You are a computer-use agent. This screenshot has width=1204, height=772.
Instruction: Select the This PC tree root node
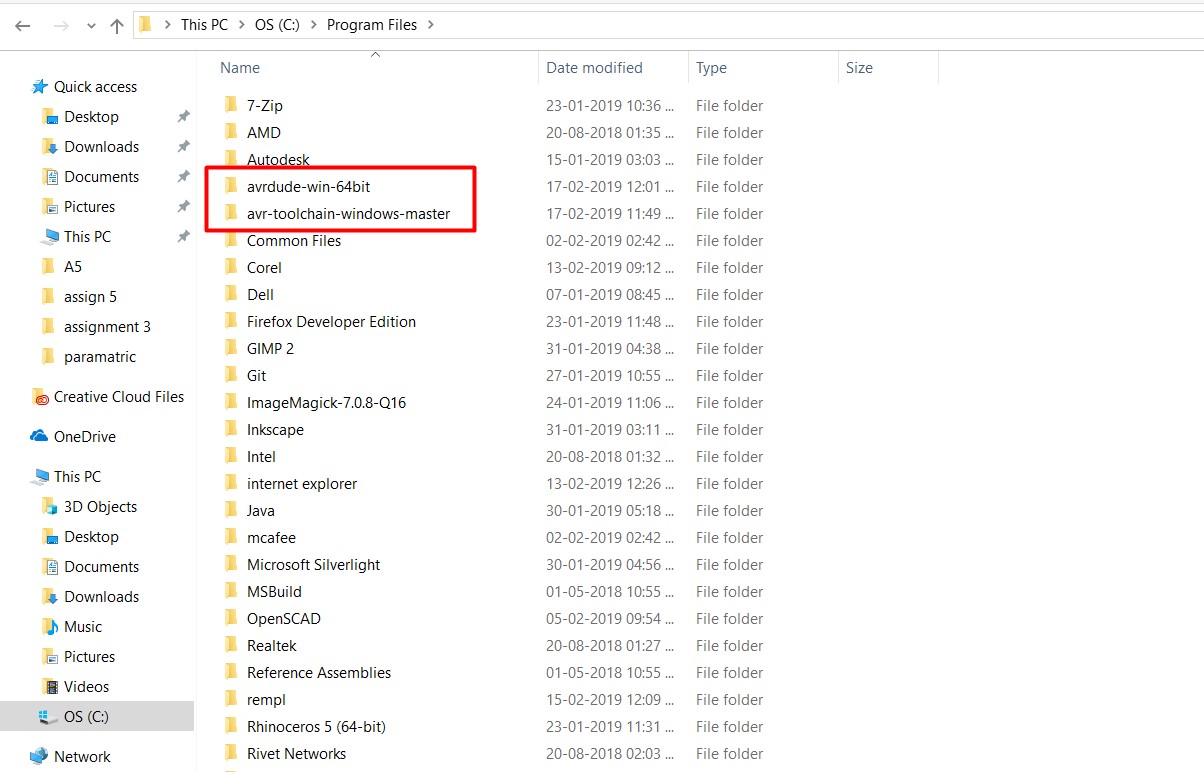[x=77, y=477]
